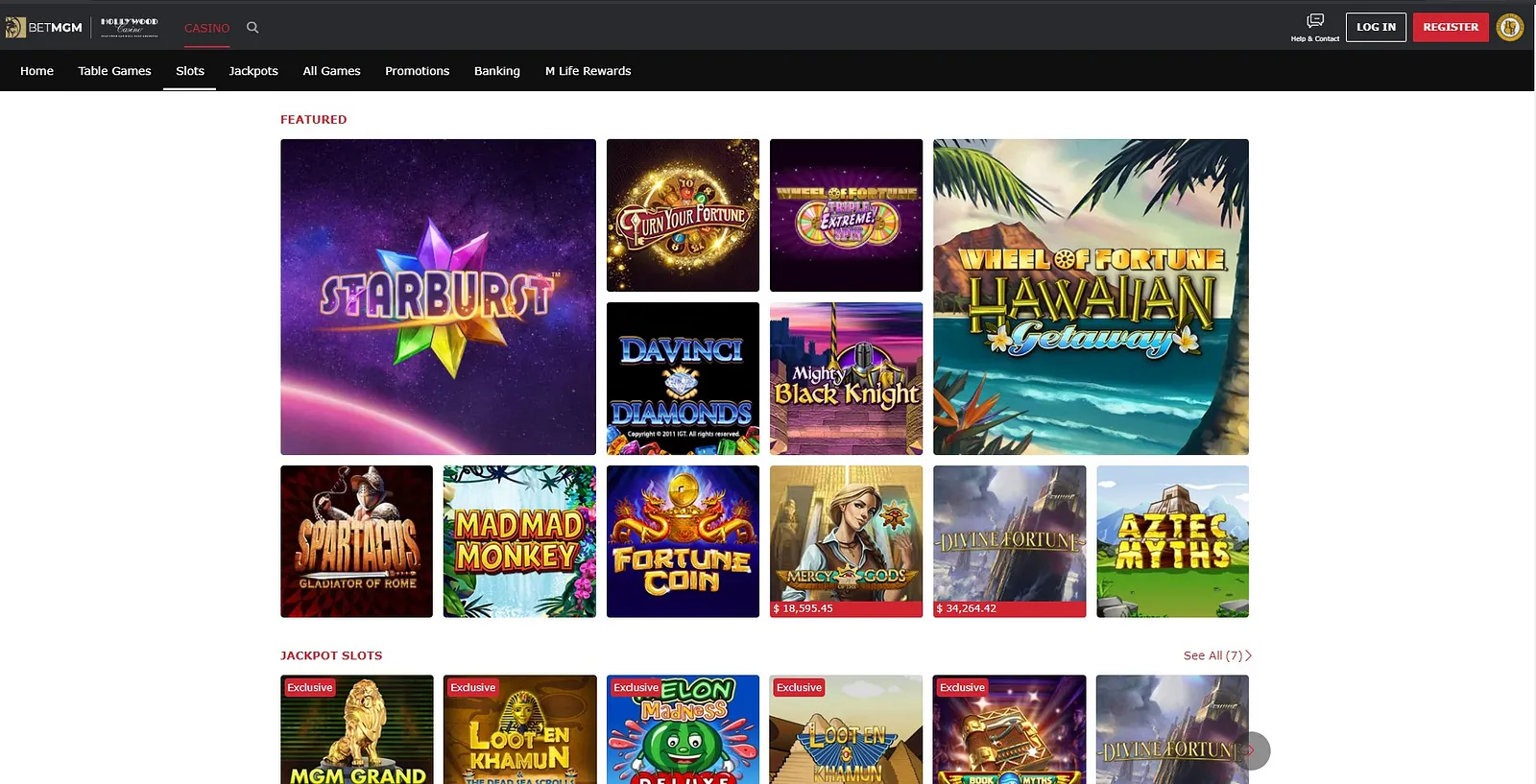Screen dimensions: 1536x784
Task: Open Aztec Myths game
Action: (1172, 541)
